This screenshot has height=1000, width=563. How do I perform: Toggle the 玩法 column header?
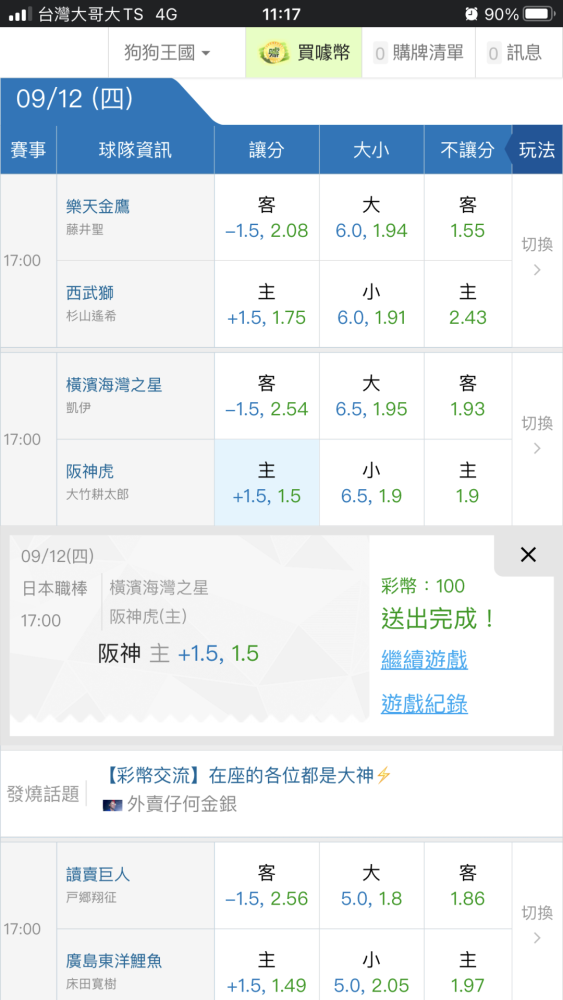coord(534,150)
